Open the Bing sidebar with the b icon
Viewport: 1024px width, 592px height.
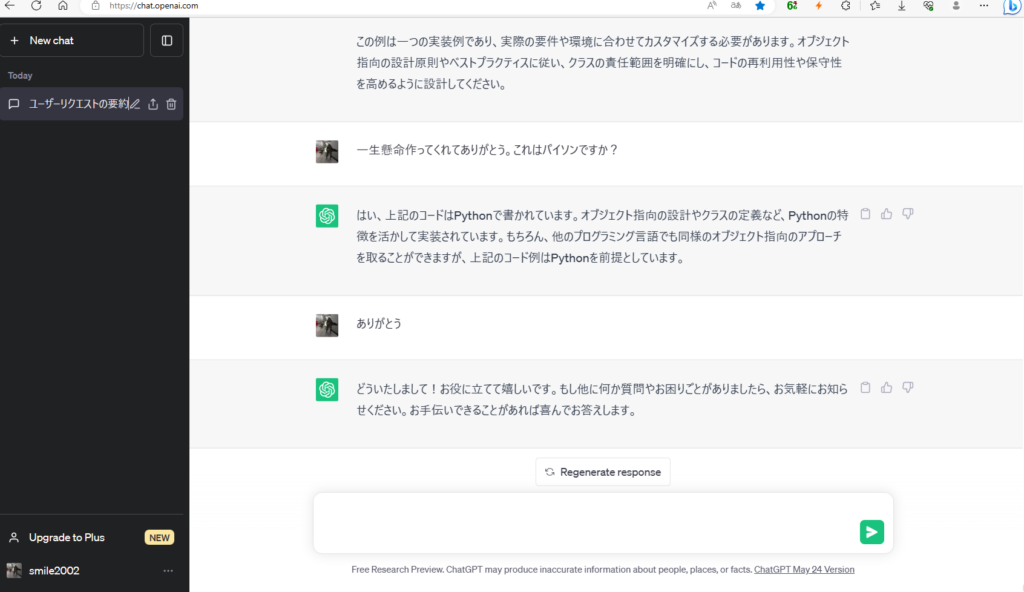coord(1011,6)
